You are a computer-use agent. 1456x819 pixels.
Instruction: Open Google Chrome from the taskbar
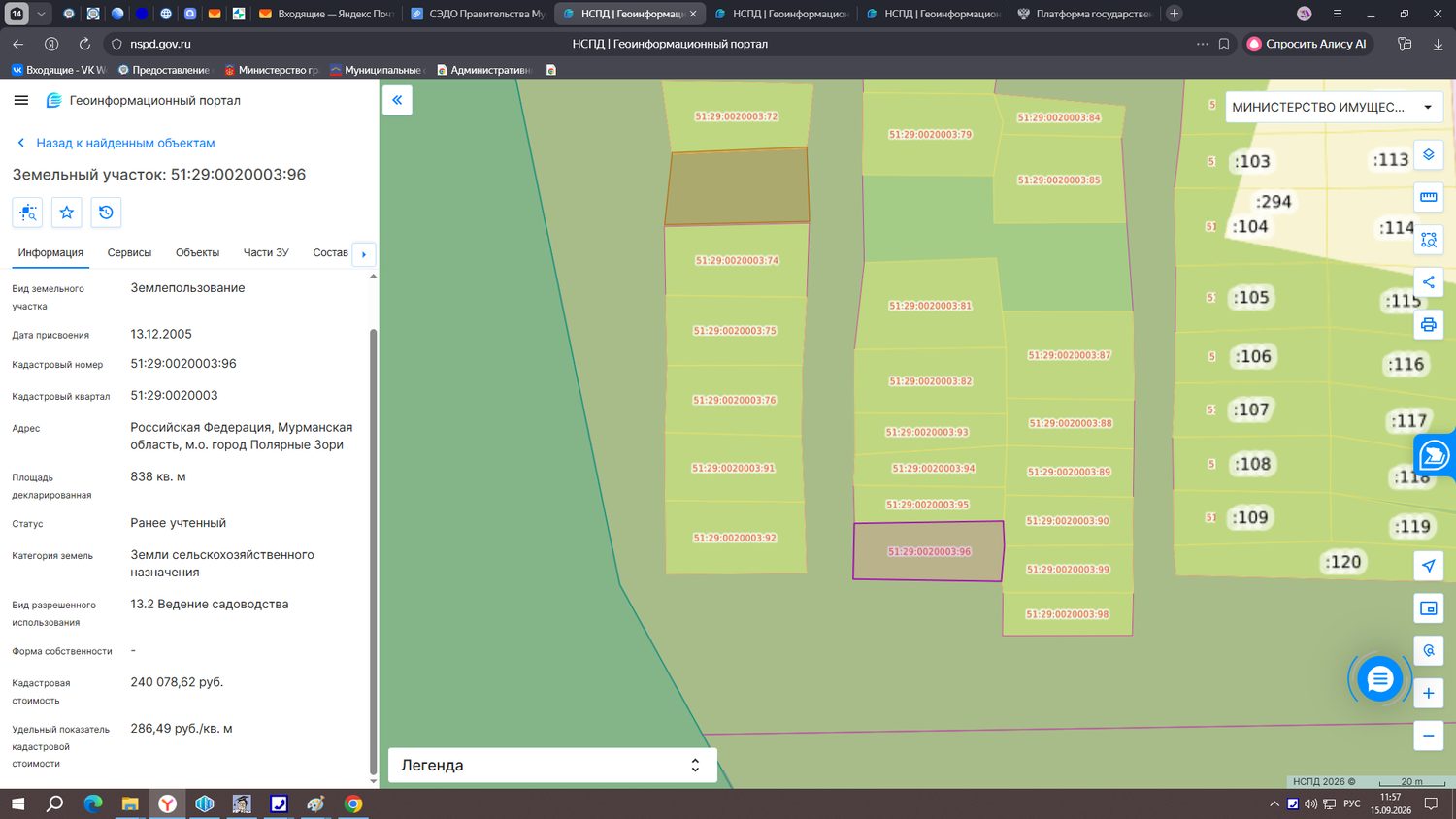point(353,803)
